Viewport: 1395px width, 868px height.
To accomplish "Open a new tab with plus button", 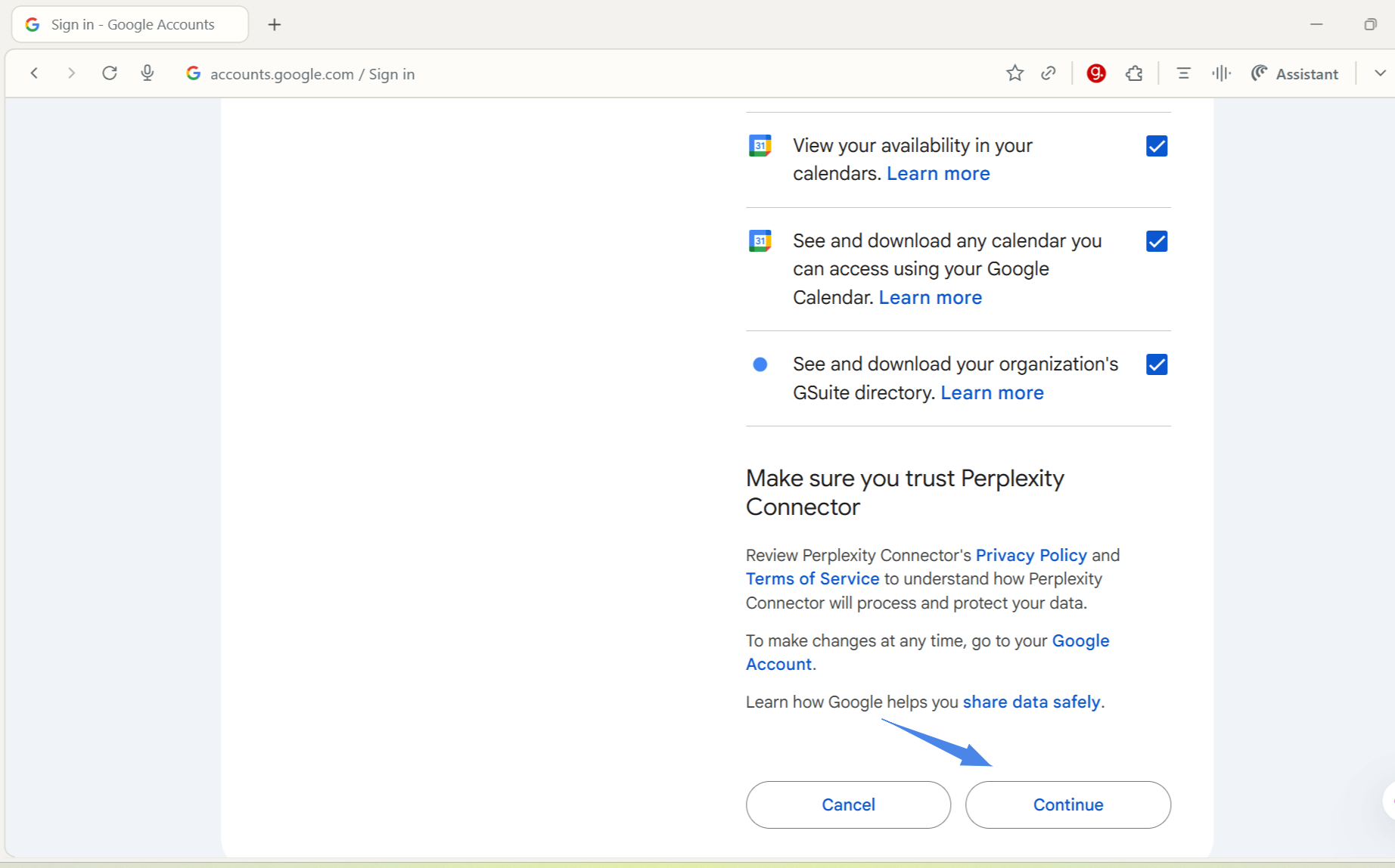I will click(x=275, y=24).
